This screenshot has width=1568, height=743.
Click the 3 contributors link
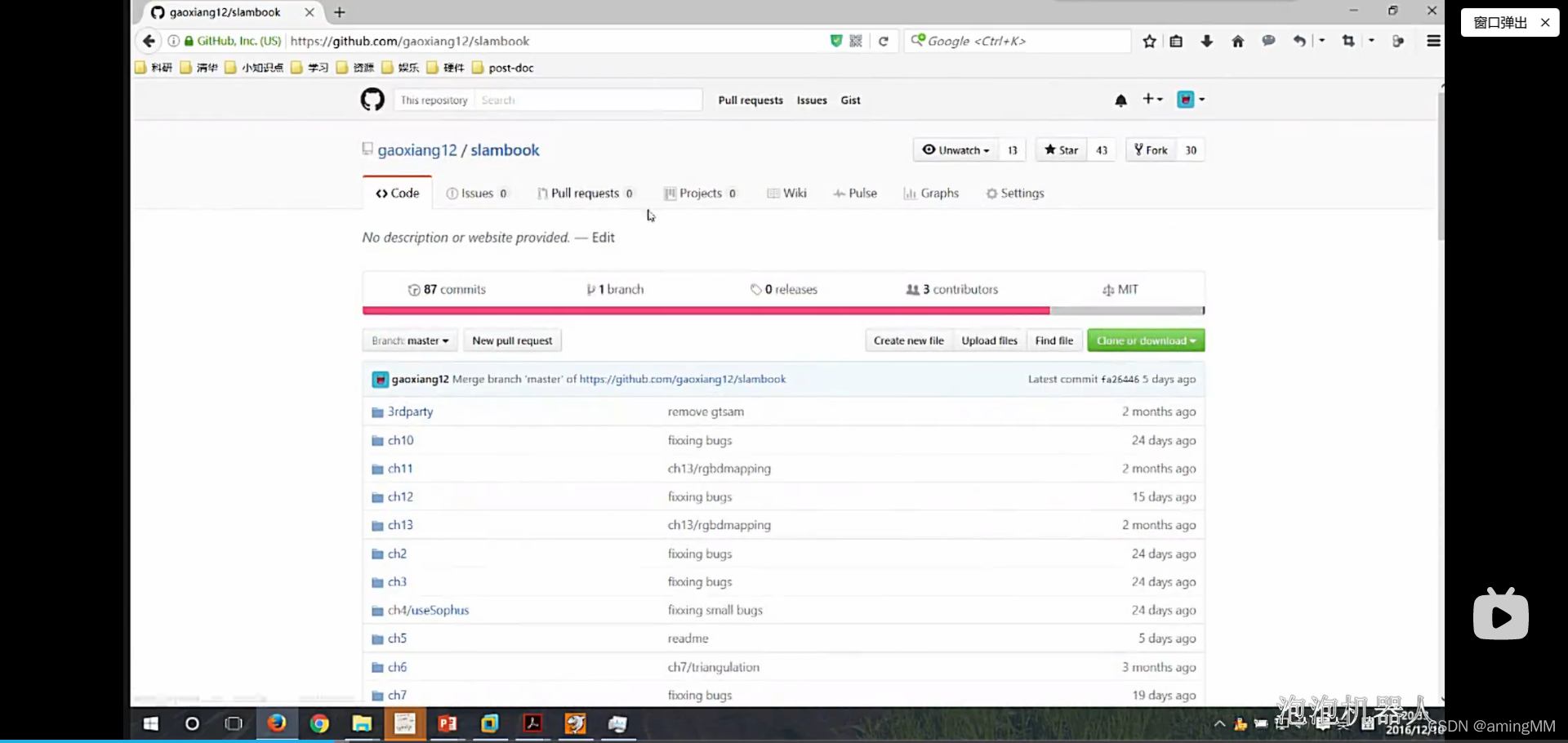[x=952, y=290]
